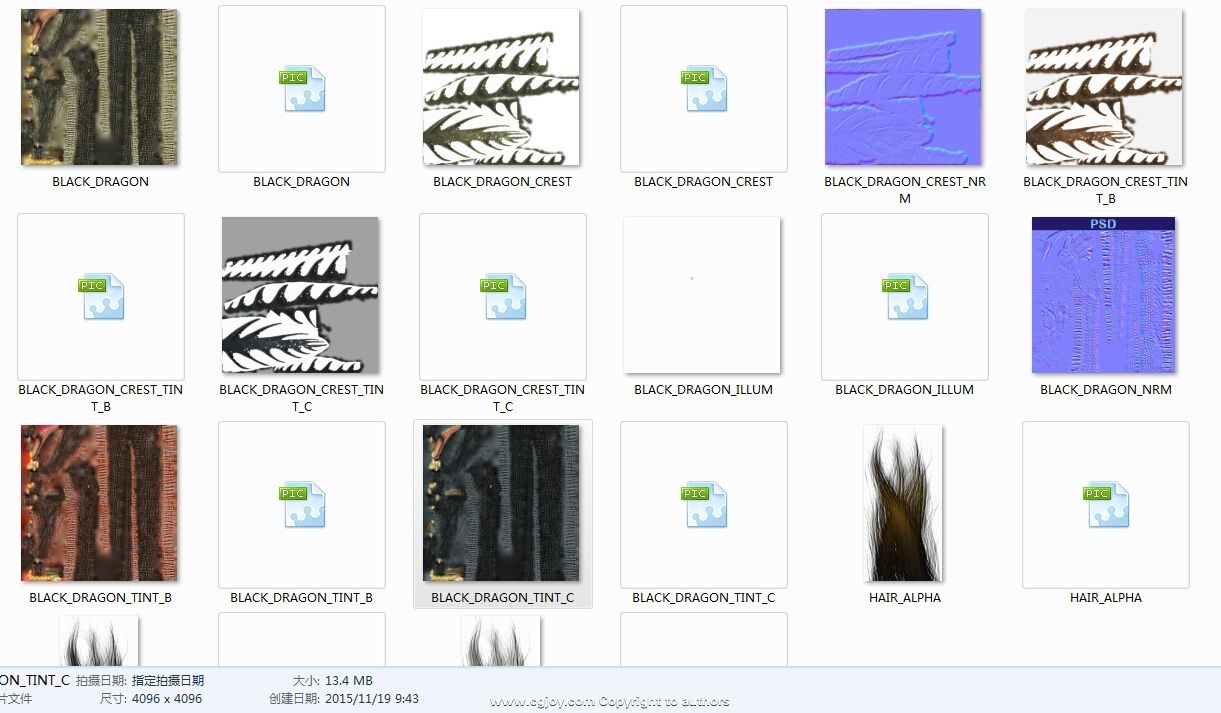Select the gray BLACK_DRAGON_CREST_TINT_C image thumbnail
The image size is (1221, 713).
[x=300, y=295]
